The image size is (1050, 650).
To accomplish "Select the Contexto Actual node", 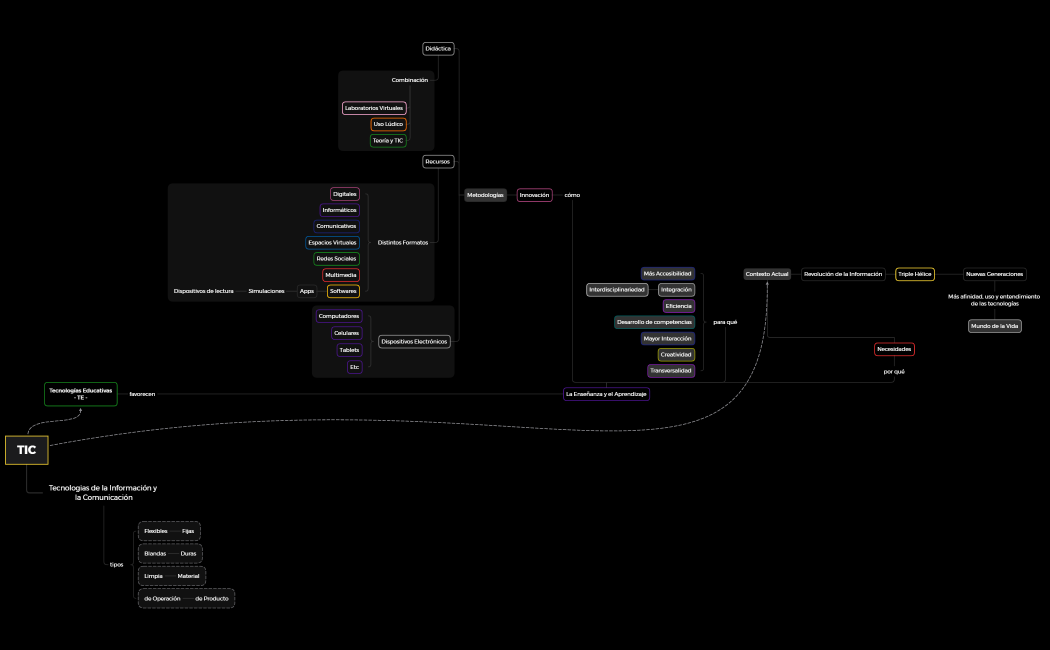I will click(767, 274).
